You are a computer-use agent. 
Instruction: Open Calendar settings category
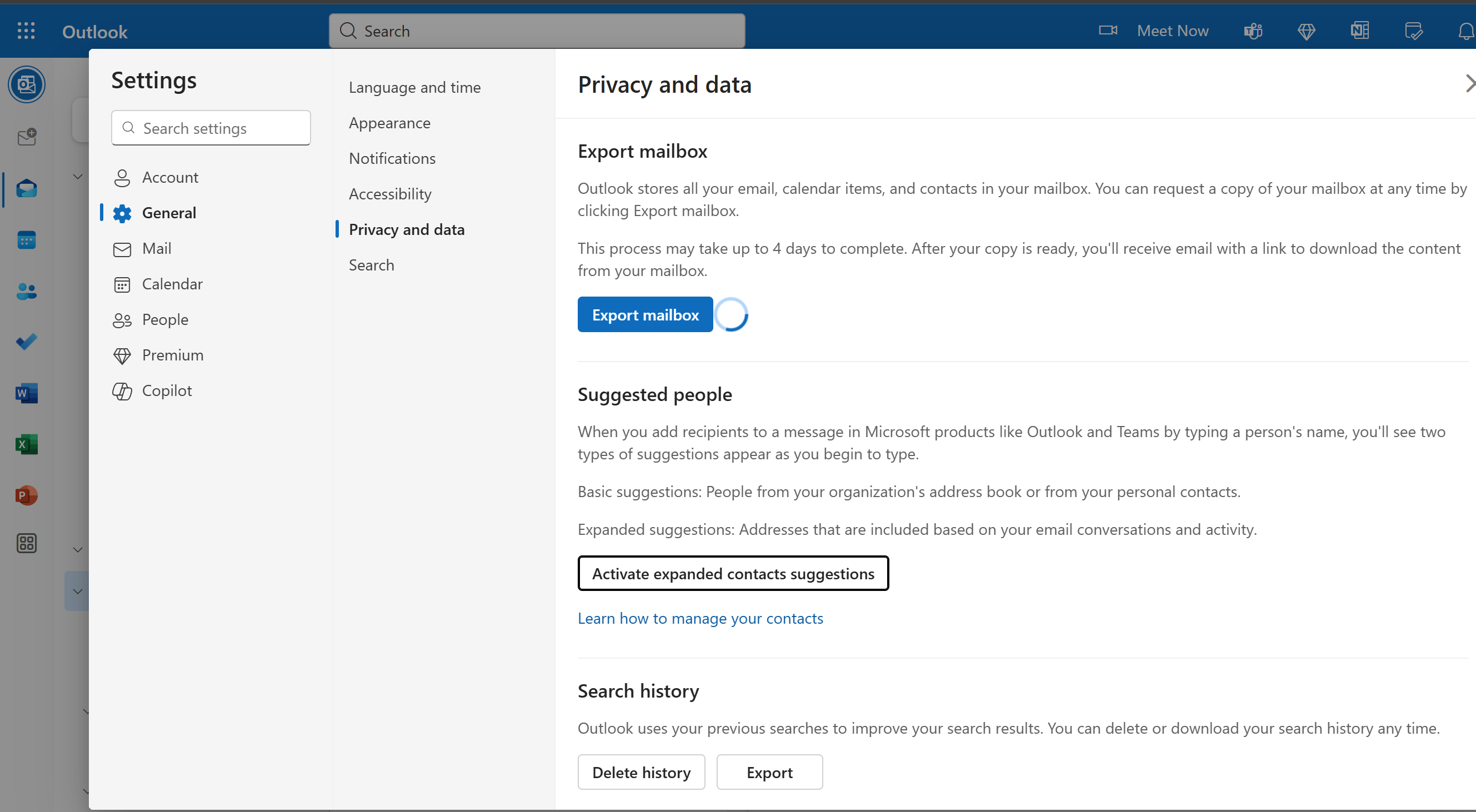[x=211, y=284]
